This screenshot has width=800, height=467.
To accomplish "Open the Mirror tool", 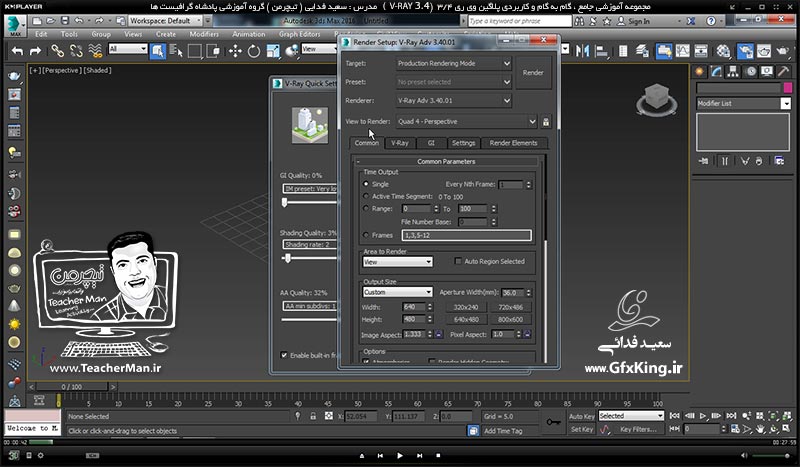I will (x=582, y=51).
